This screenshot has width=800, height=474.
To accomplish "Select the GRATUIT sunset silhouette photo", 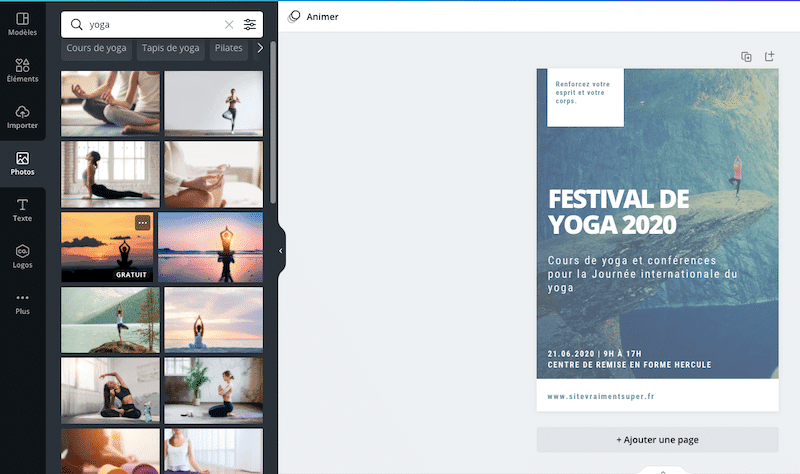I will (x=107, y=247).
